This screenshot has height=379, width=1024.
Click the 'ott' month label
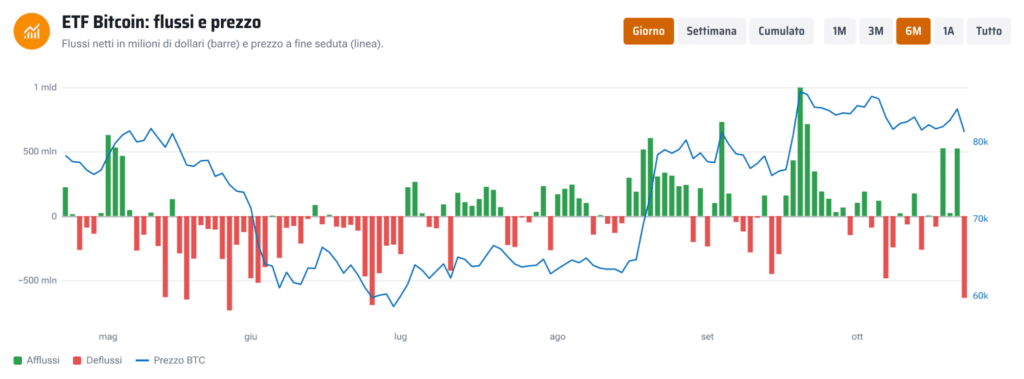coord(857,337)
